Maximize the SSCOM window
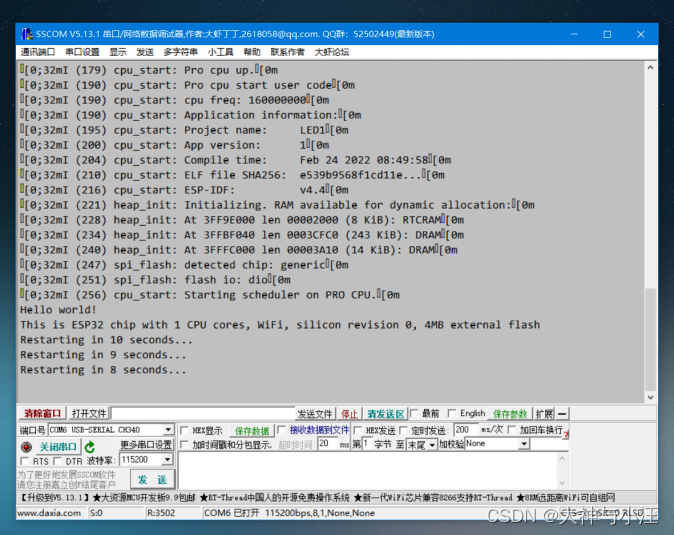The height and width of the screenshot is (535, 674). [607, 34]
